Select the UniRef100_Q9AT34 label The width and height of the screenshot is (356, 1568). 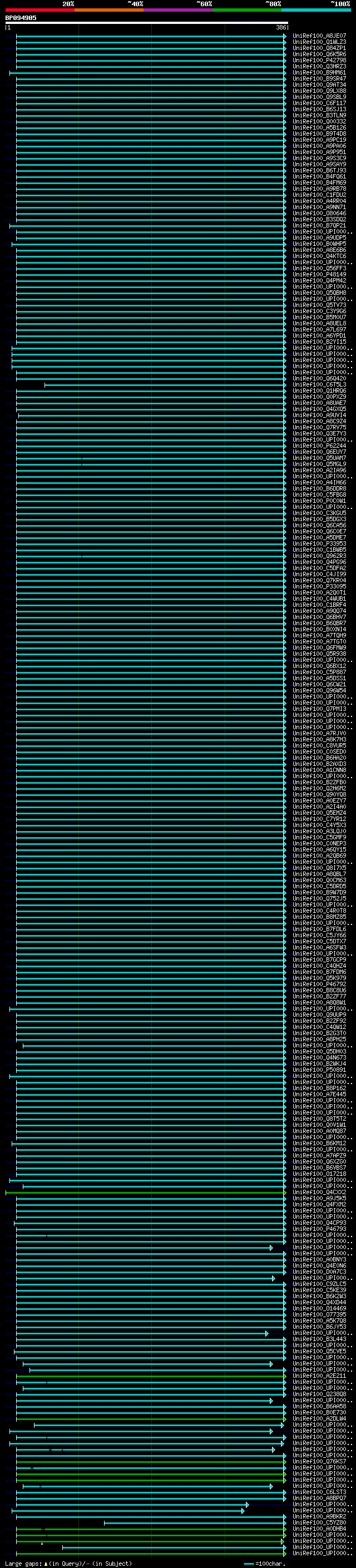click(319, 85)
